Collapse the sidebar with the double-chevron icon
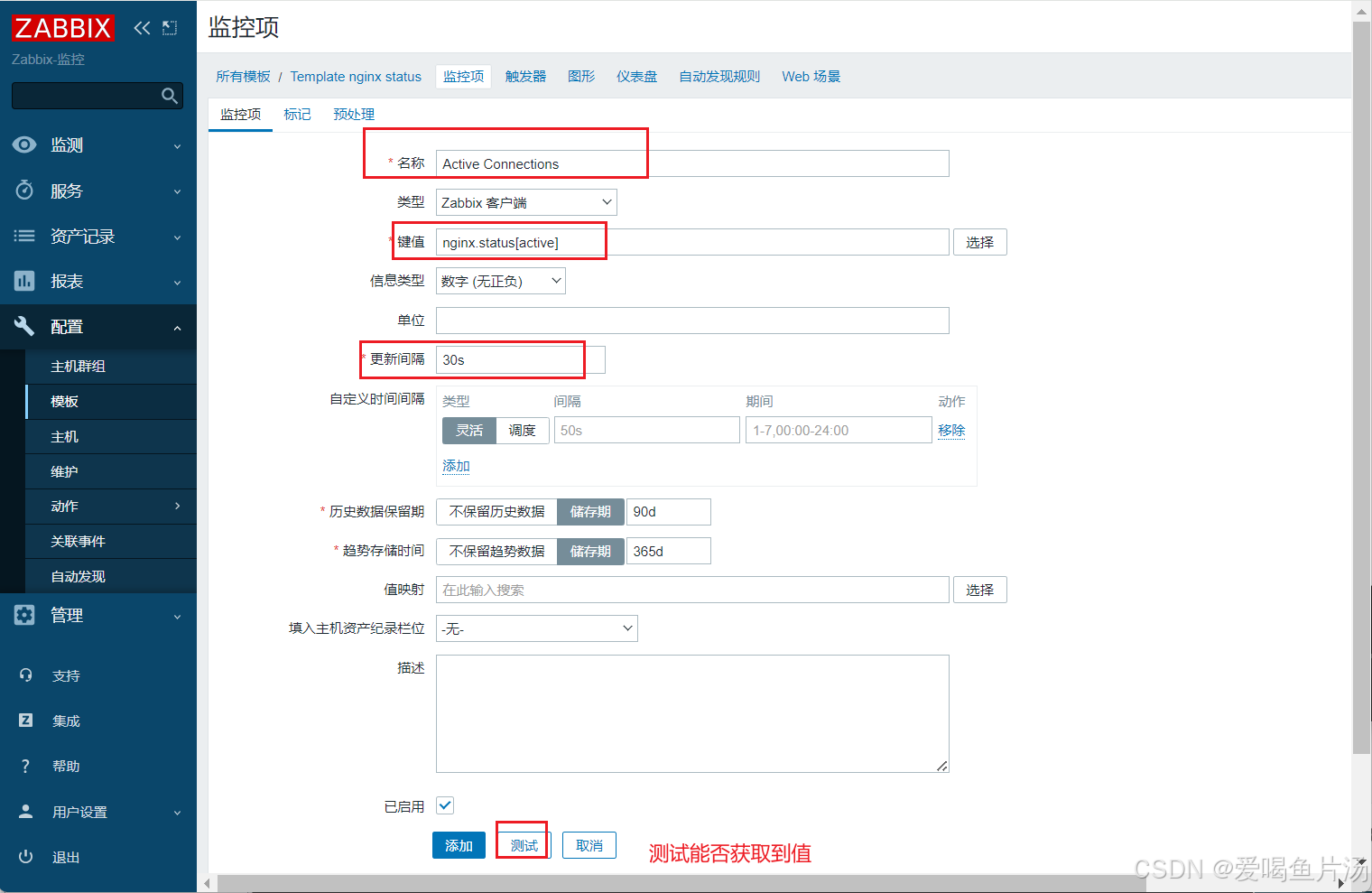 (142, 28)
